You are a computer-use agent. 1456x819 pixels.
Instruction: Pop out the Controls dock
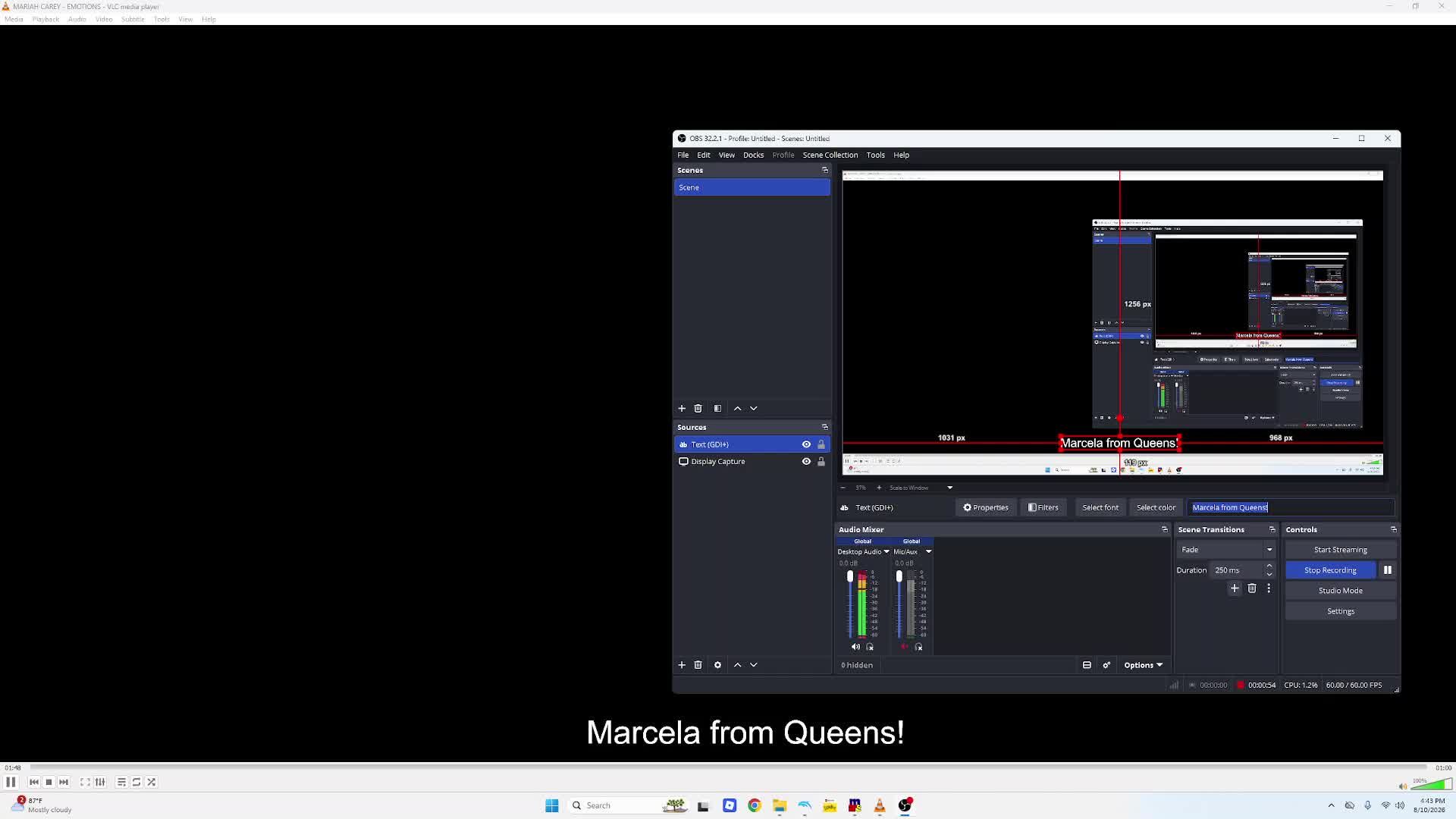pyautogui.click(x=1393, y=529)
